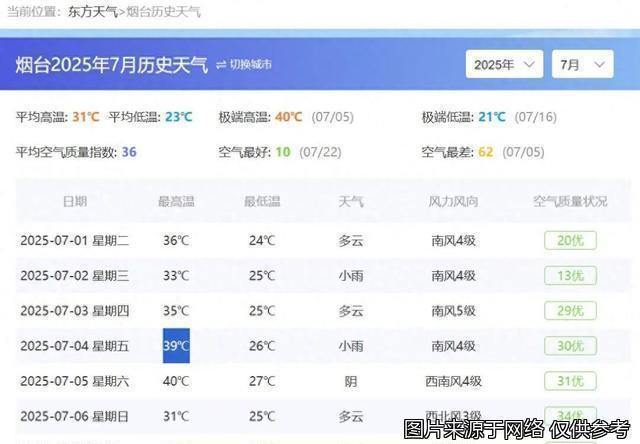Open the 2025年 year dropdown

point(504,64)
